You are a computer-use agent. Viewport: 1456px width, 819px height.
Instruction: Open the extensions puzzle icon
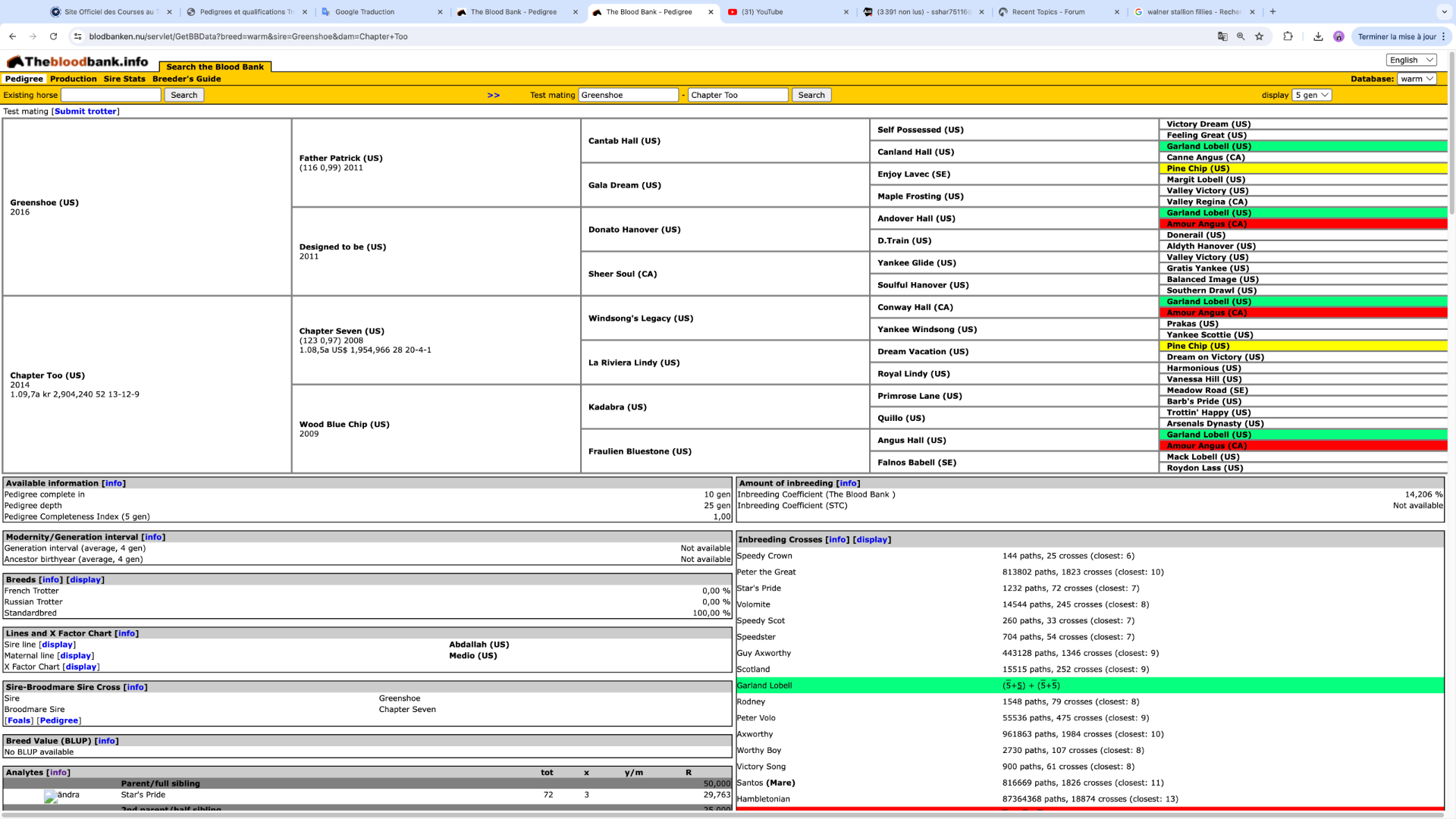pyautogui.click(x=1288, y=36)
